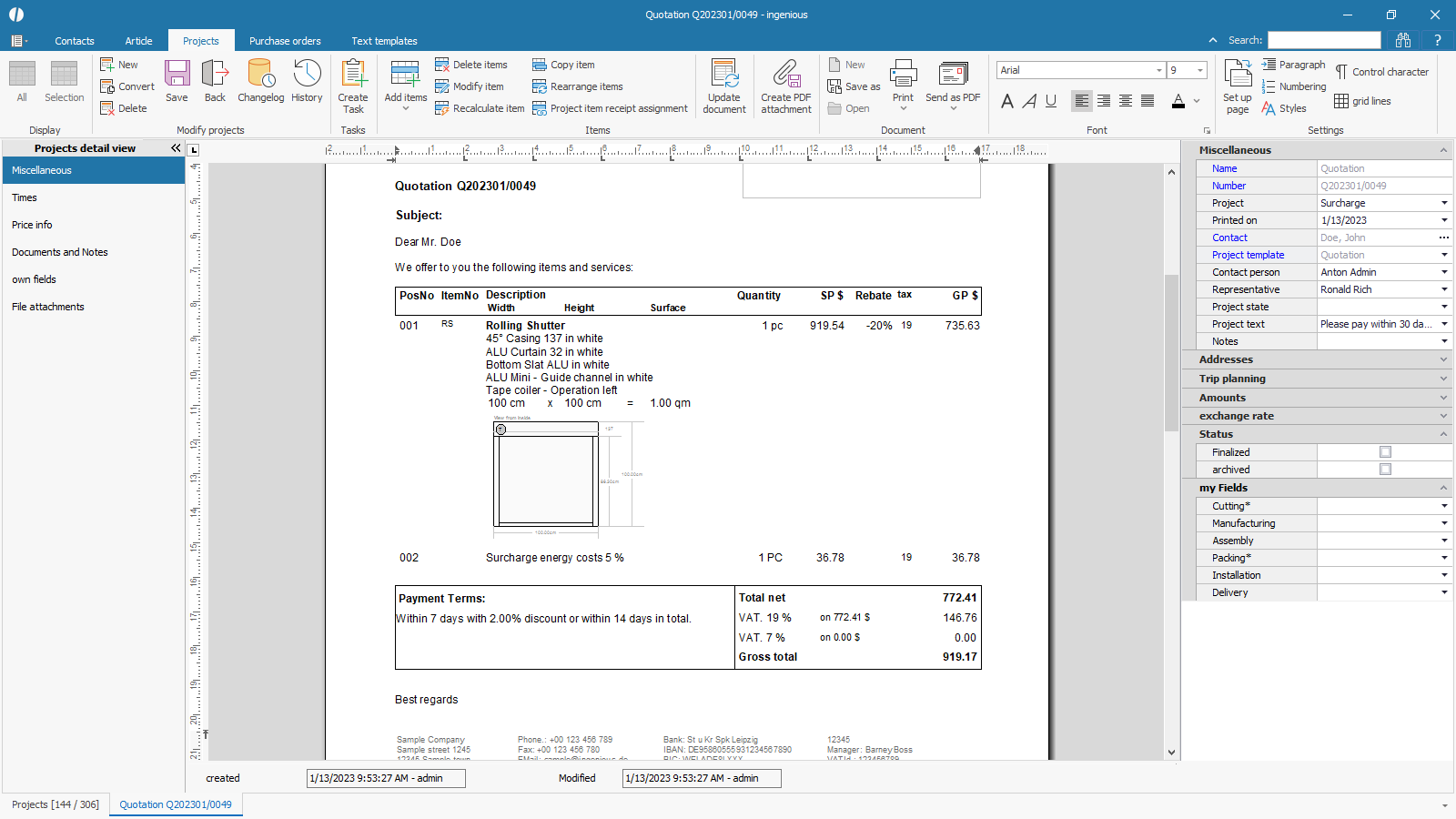Click the Project template link
The image size is (1456, 819).
click(1248, 255)
